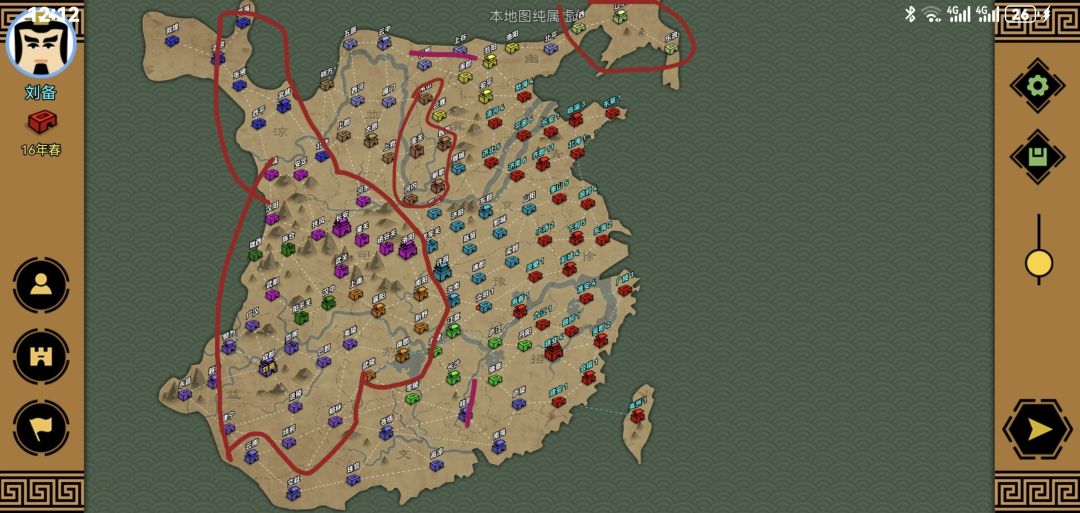This screenshot has width=1080, height=513.
Task: Select 安定 purple city
Action: pos(300,174)
